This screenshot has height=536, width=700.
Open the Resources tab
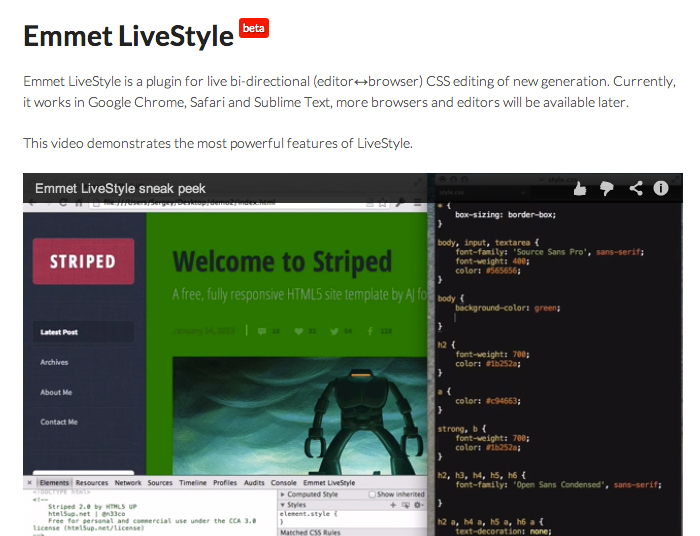92,483
